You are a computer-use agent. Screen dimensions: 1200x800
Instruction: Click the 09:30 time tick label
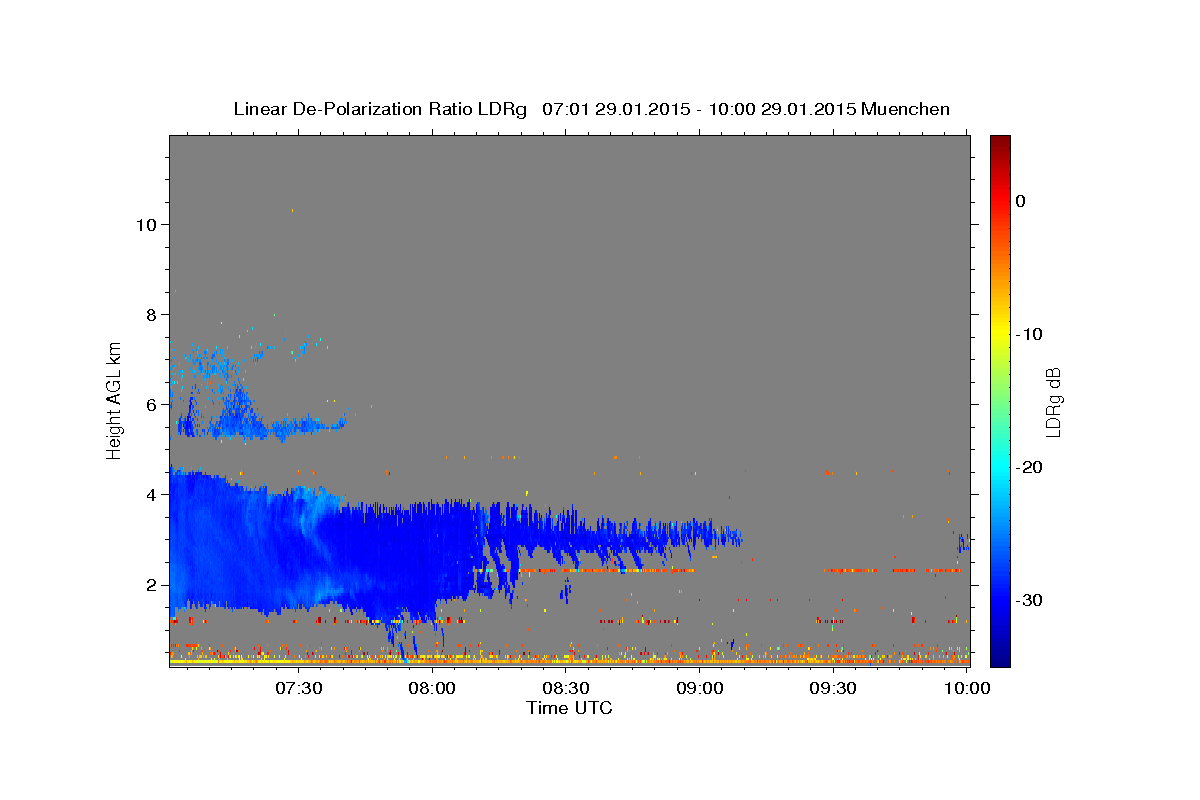(833, 689)
